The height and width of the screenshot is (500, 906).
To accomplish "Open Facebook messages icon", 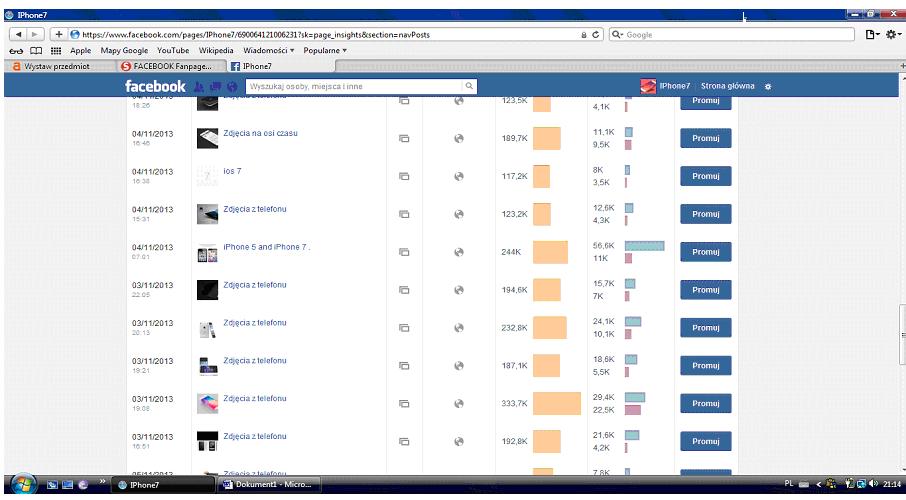I will [x=216, y=87].
